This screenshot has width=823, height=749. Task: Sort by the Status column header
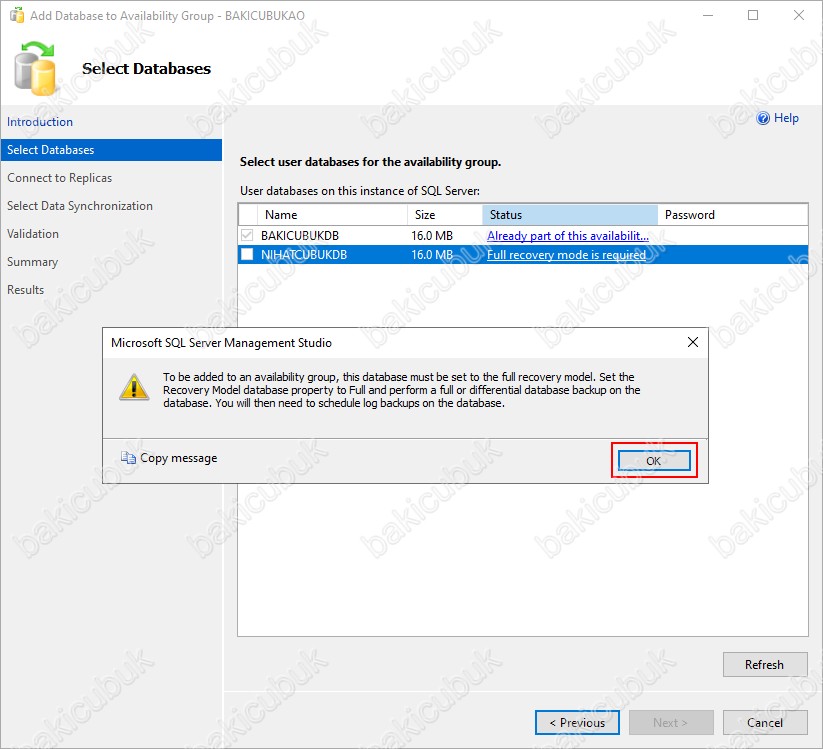click(x=570, y=215)
